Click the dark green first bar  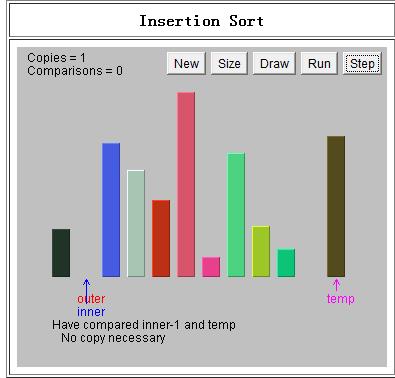point(61,253)
